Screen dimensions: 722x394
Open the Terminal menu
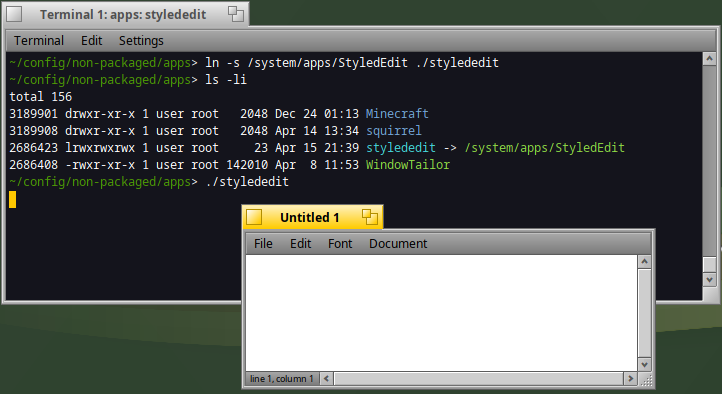tap(39, 41)
